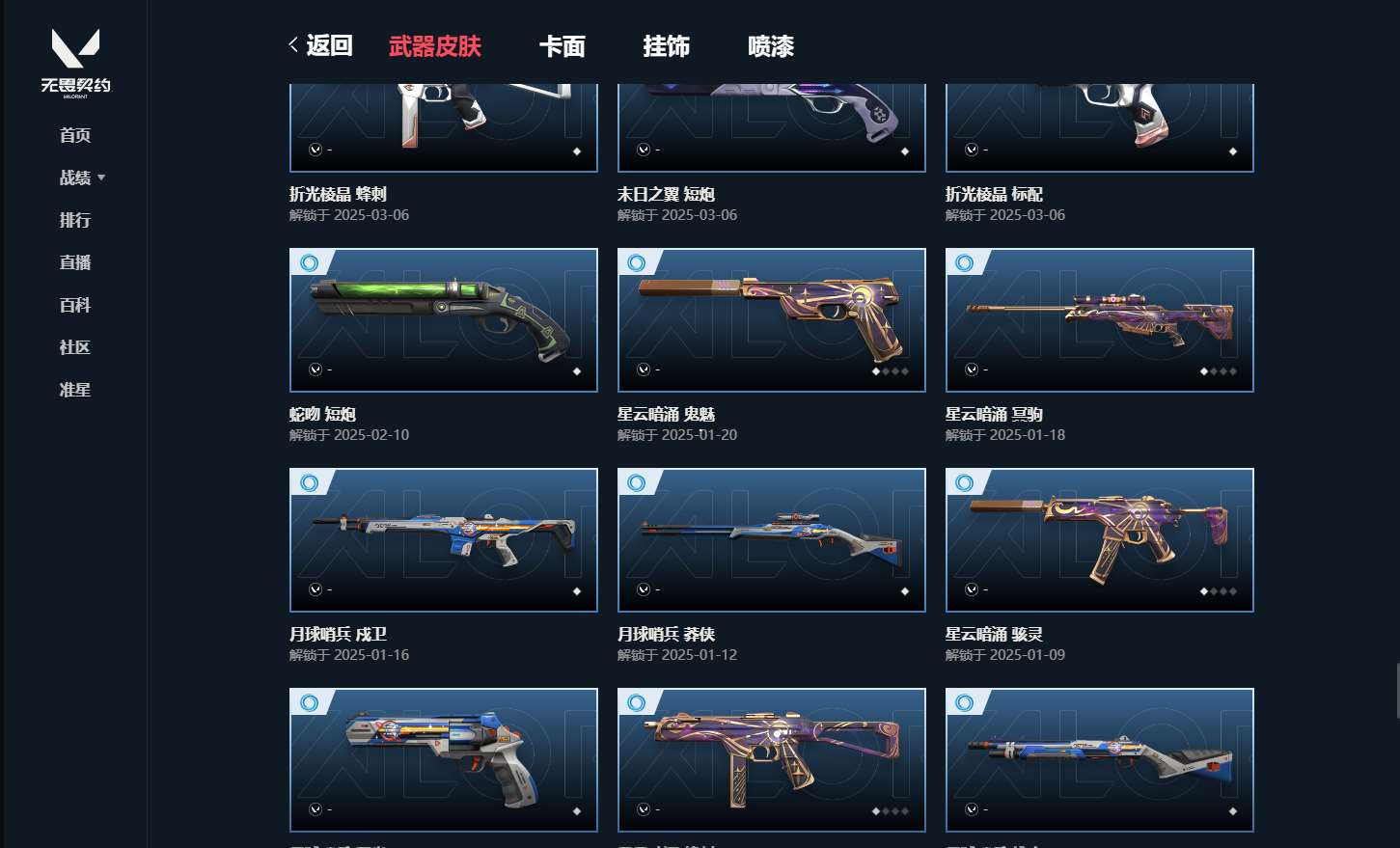
Task: Open the 月球哨兵 revolver skin thumbnail
Action: point(444,760)
